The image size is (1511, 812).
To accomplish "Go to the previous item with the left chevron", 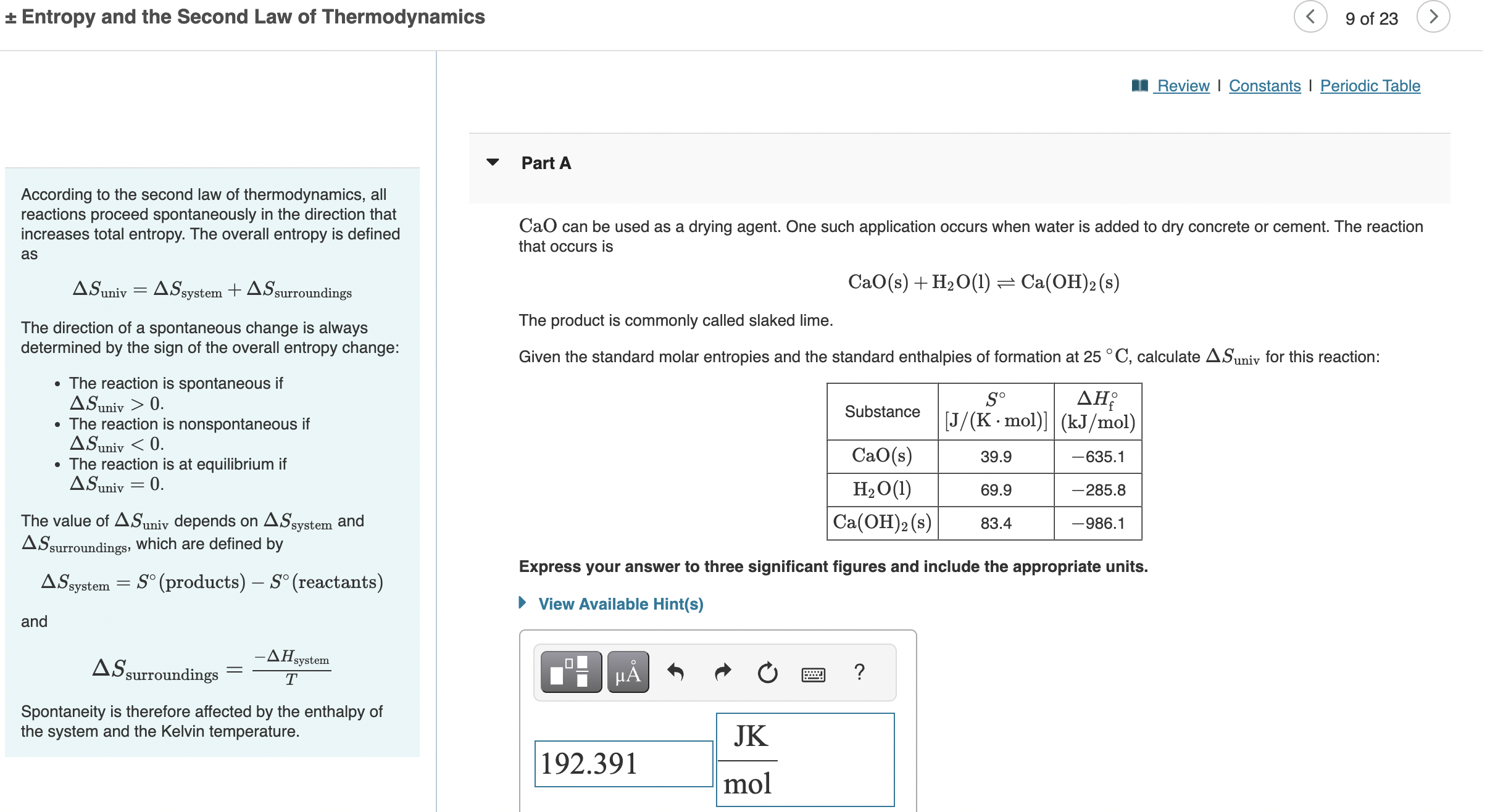I will [x=1310, y=17].
